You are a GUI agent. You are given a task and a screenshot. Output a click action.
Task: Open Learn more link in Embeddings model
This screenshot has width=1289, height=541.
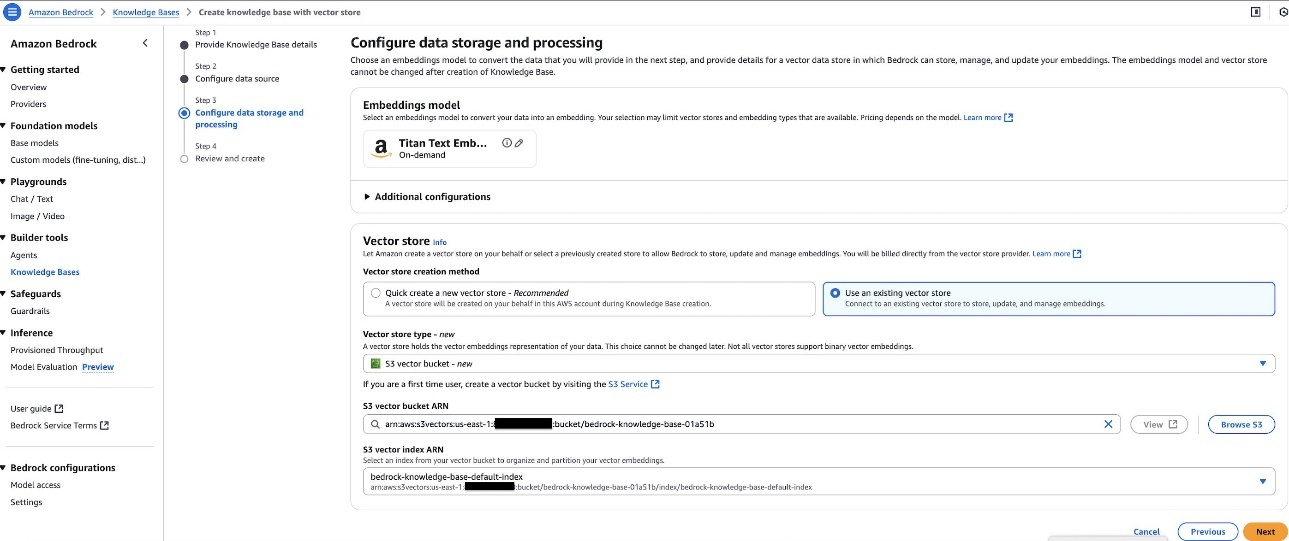pyautogui.click(x=988, y=118)
